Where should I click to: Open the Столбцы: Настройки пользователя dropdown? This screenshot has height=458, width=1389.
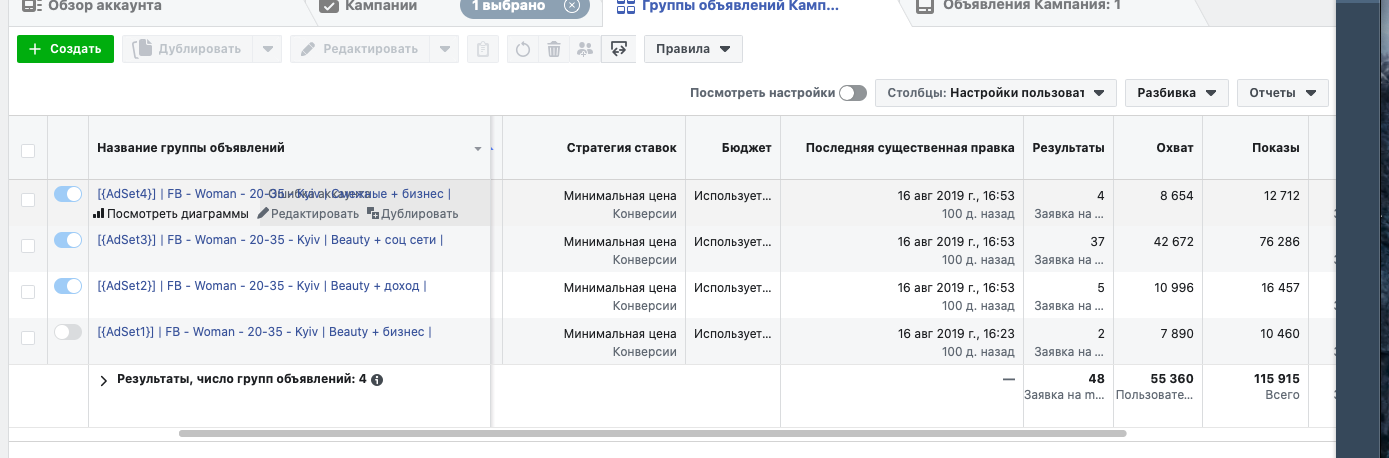tap(996, 93)
